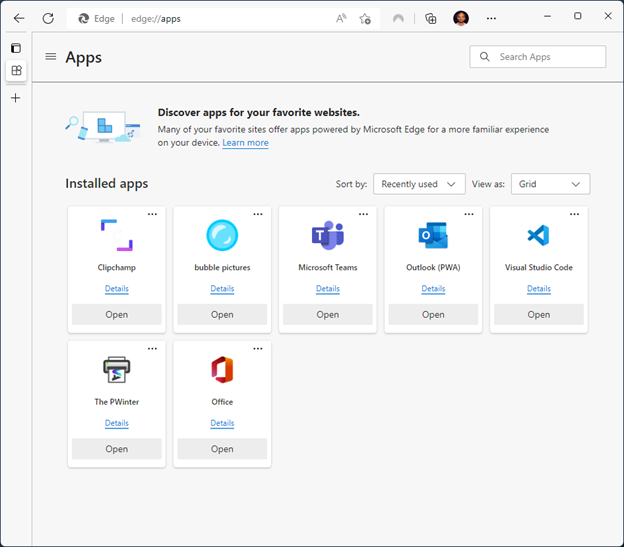Expand the Sort by Recently used dropdown
This screenshot has height=547, width=624.
pyautogui.click(x=419, y=184)
